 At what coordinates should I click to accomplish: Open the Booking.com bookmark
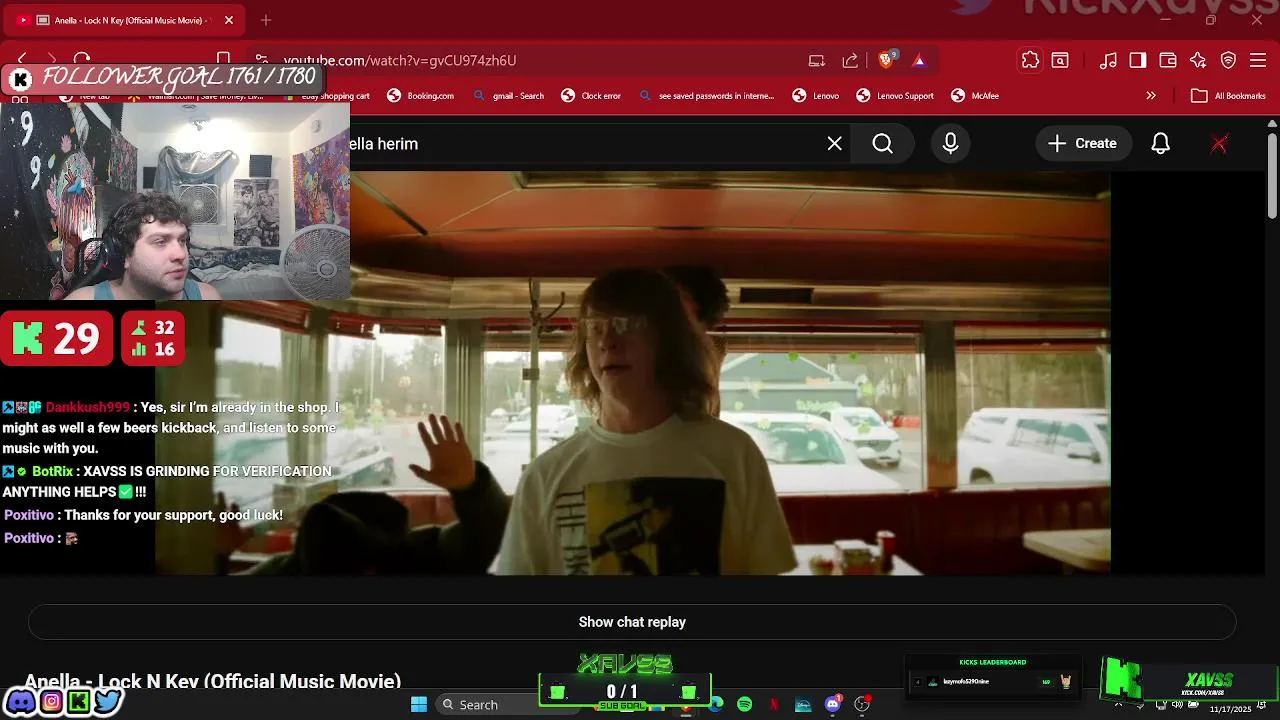point(421,96)
